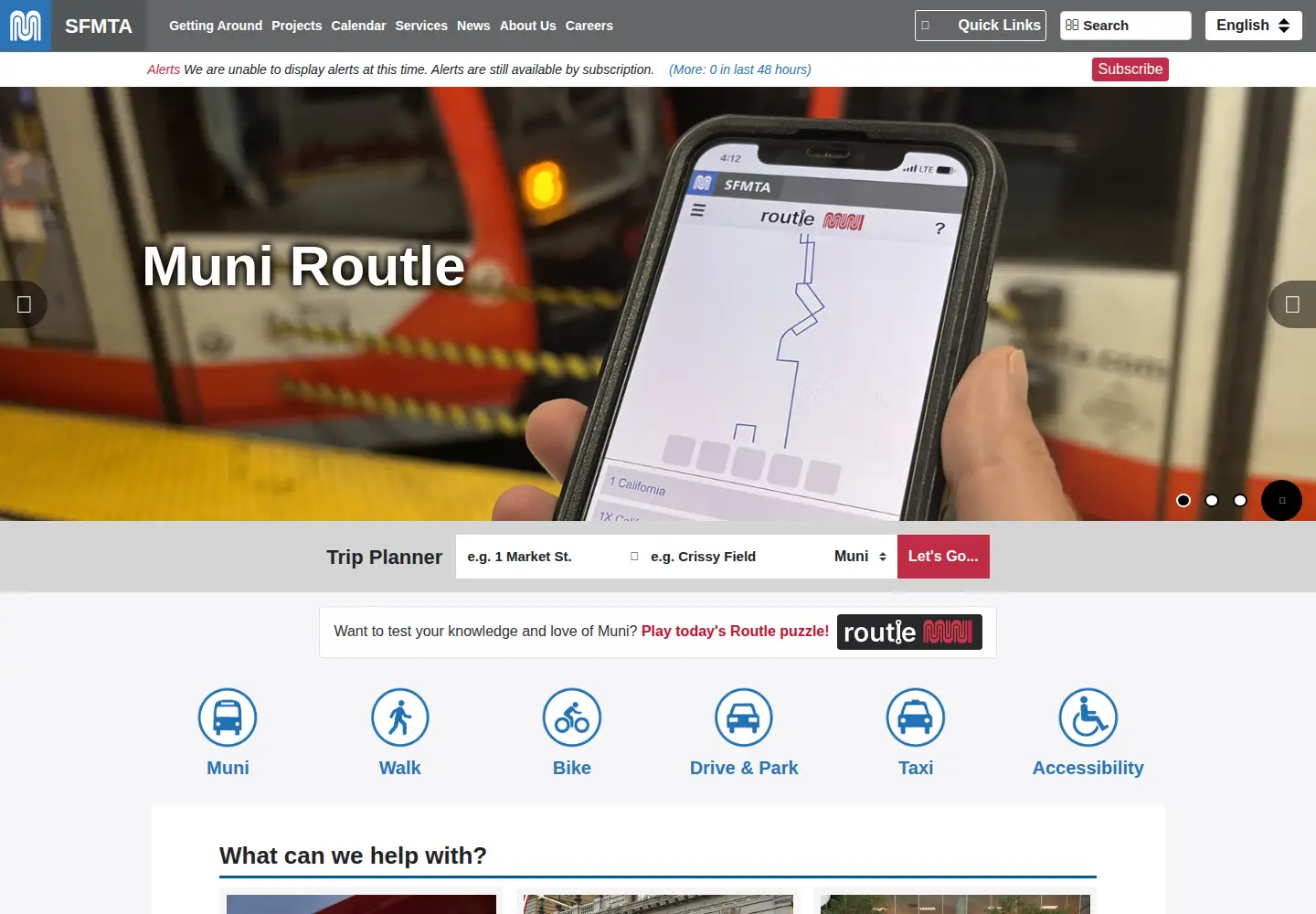Image resolution: width=1316 pixels, height=914 pixels.
Task: Open the Drive & Park car icon
Action: 744,717
